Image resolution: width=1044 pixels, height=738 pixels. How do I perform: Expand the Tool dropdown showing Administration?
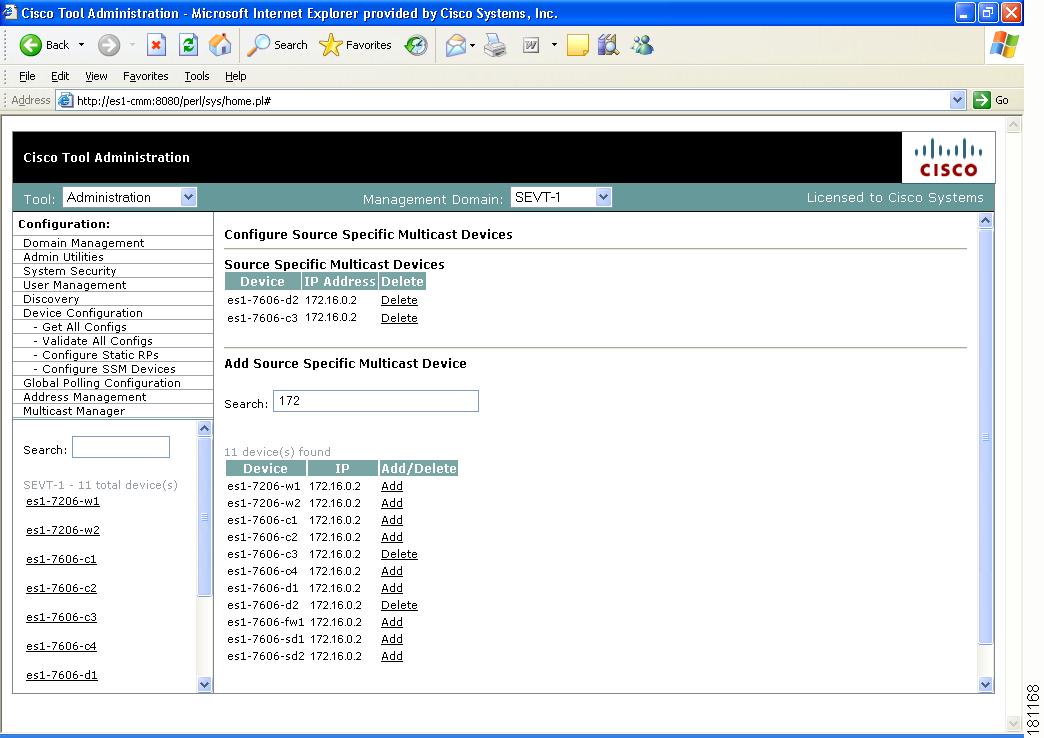[188, 197]
